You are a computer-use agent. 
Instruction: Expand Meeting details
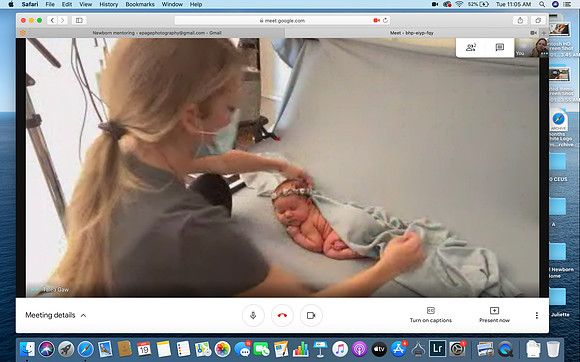(55, 315)
